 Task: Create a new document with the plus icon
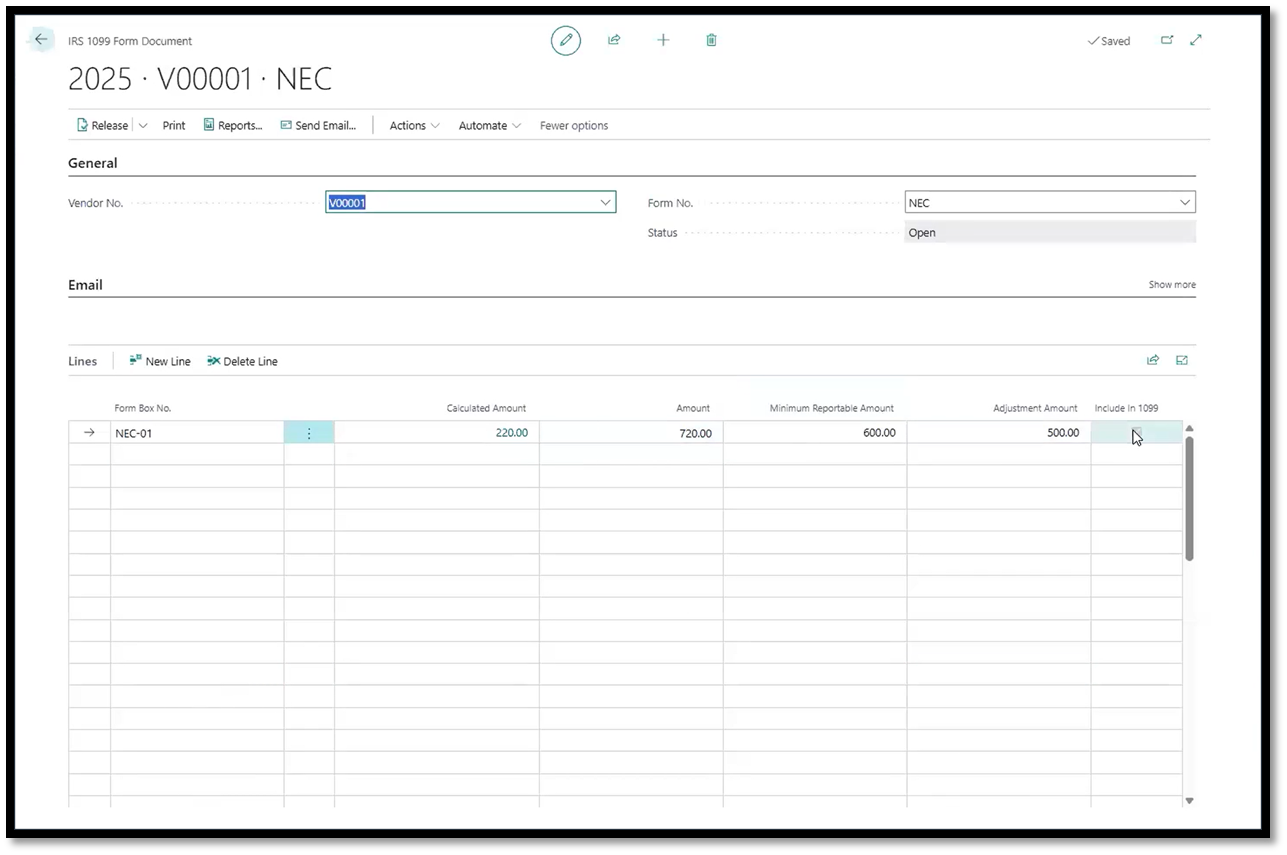(x=662, y=40)
